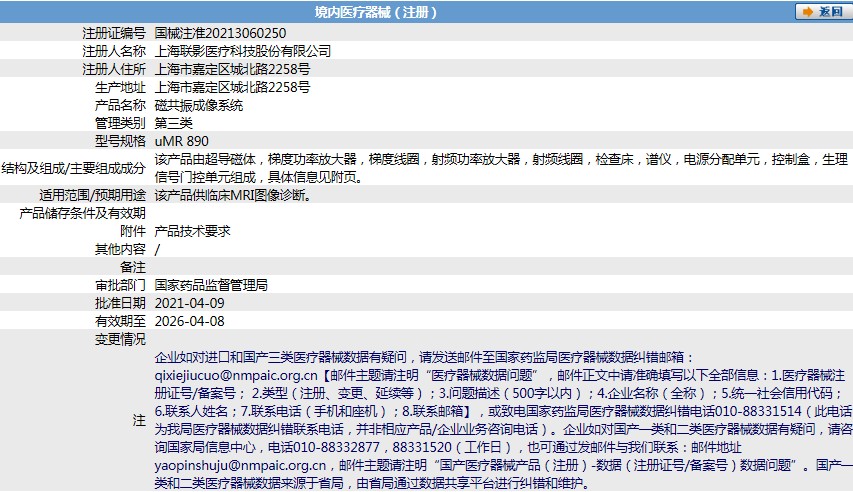Click the 产品名称 label

[x=120, y=105]
